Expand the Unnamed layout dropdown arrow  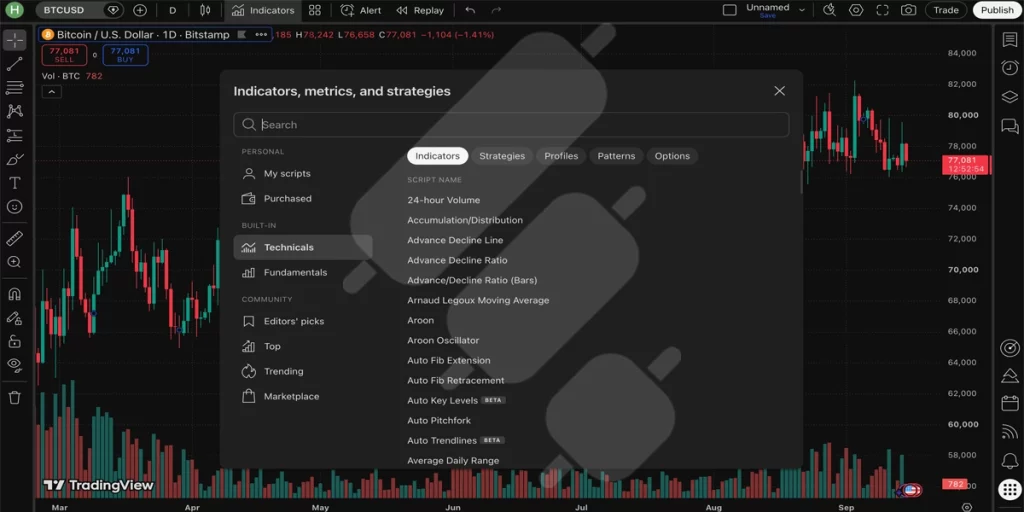802,10
